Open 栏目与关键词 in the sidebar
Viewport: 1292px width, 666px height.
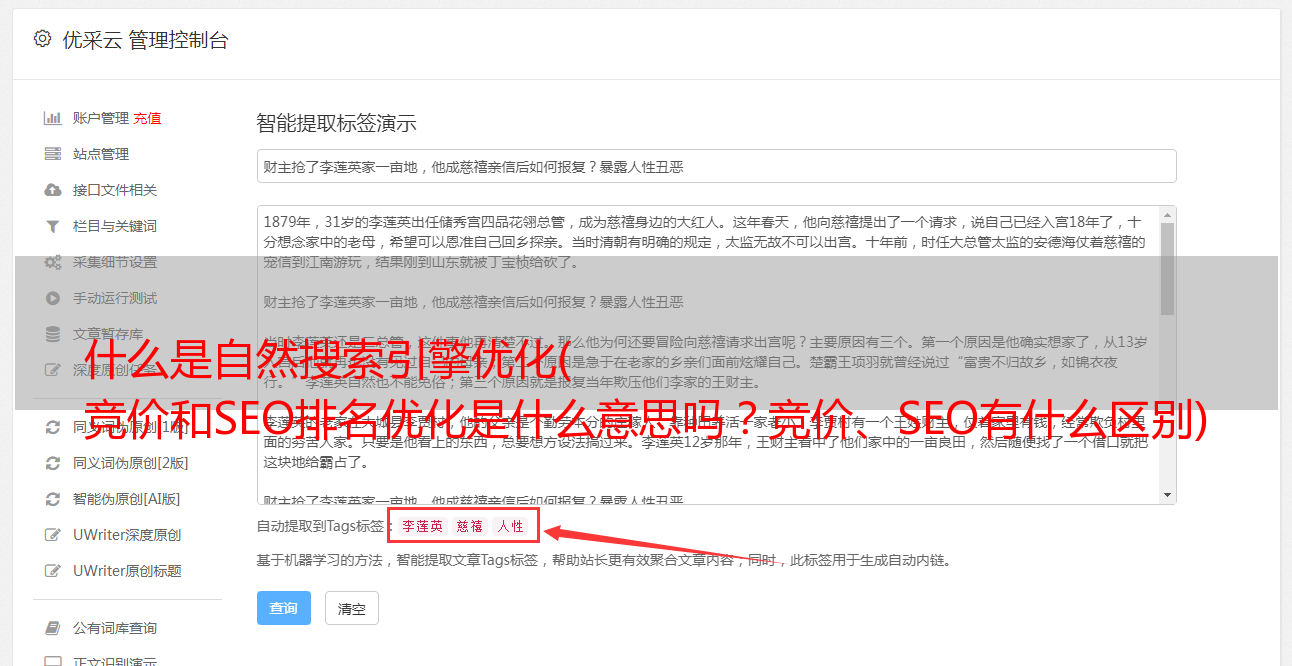coord(115,226)
